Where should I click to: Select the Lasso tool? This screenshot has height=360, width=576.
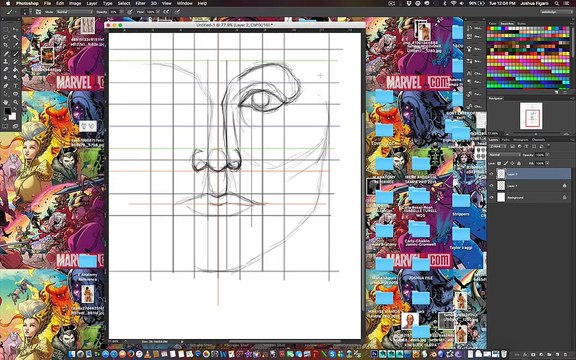pyautogui.click(x=6, y=37)
